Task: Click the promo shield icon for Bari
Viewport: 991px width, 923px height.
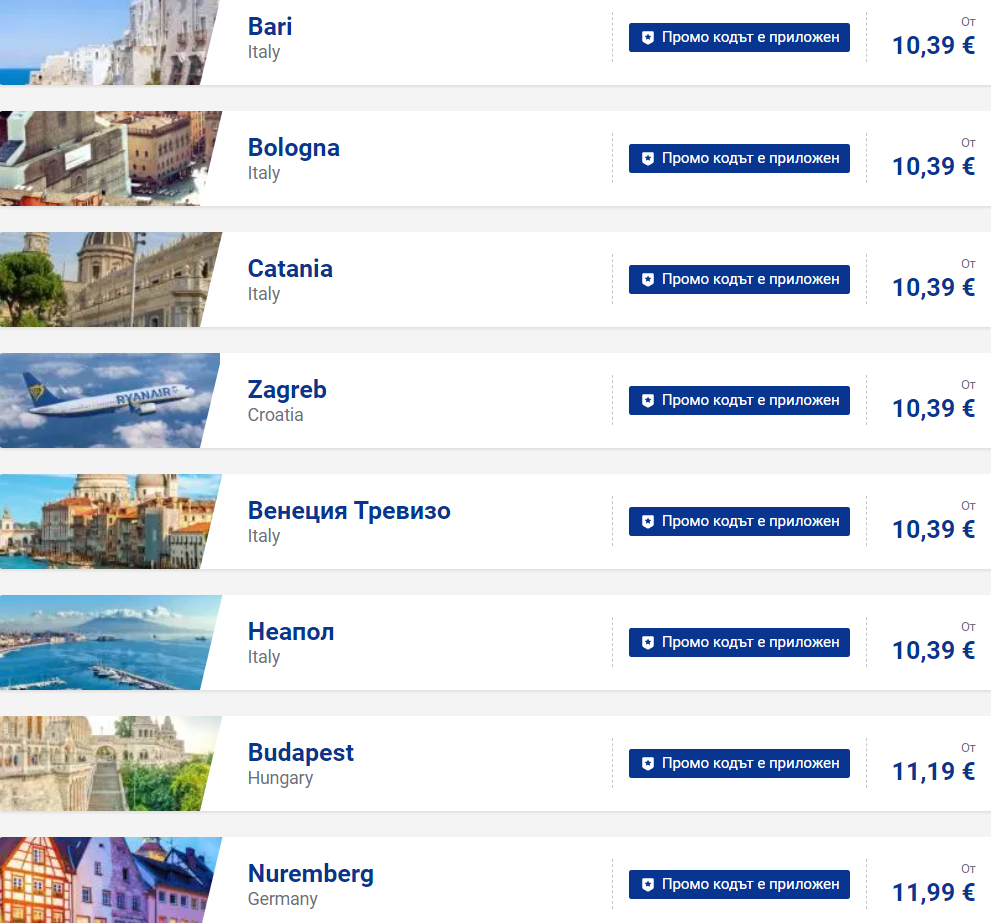Action: 648,38
